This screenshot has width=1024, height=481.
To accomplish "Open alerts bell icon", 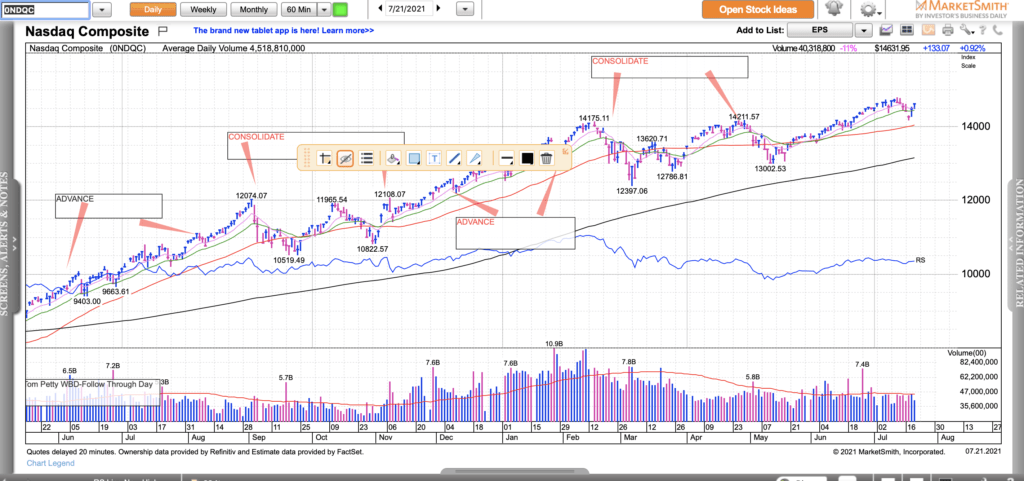I will (834, 8).
